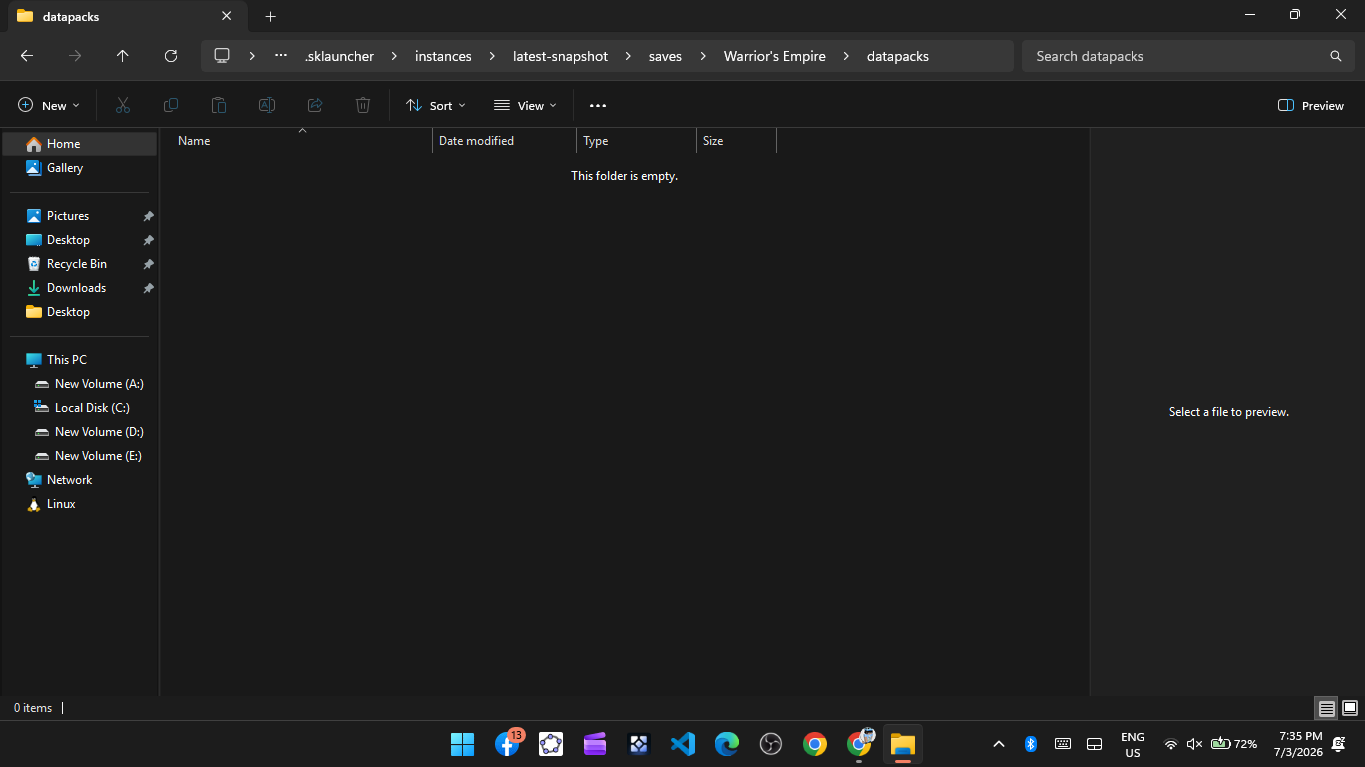Close the datapacks tab
Image resolution: width=1365 pixels, height=767 pixels.
point(227,16)
